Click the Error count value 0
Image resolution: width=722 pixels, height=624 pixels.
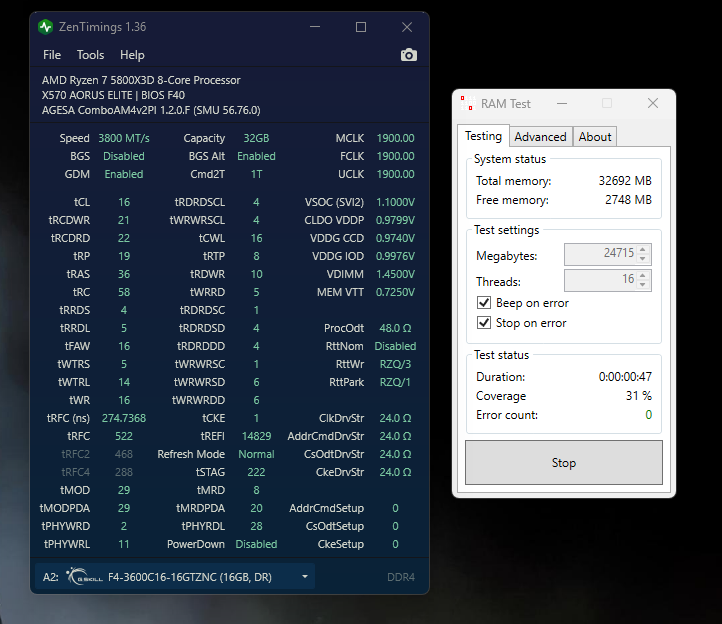pyautogui.click(x=648, y=415)
